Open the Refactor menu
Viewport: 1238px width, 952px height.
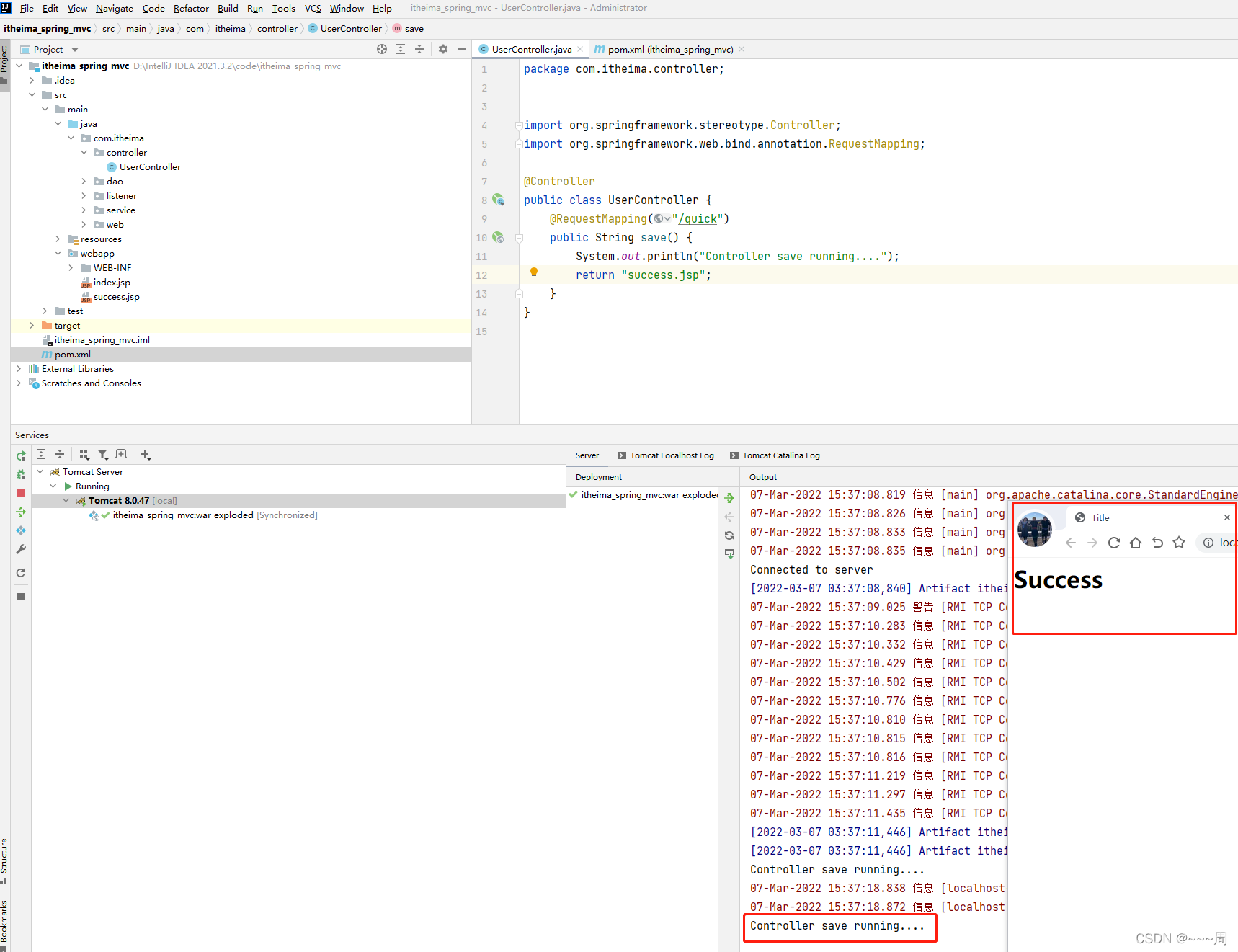pyautogui.click(x=191, y=9)
